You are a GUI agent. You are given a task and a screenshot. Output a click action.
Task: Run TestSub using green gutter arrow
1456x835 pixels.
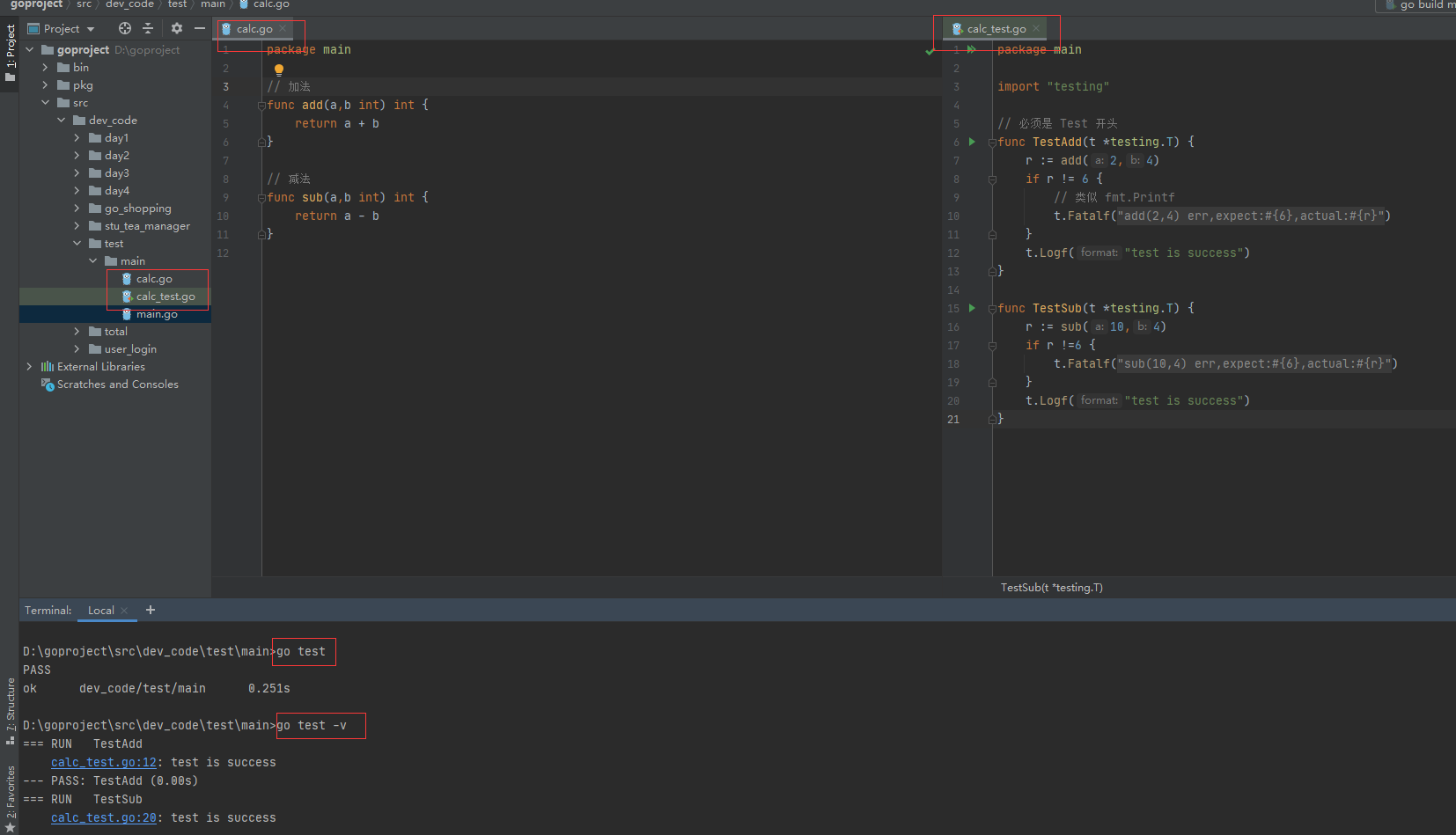972,308
